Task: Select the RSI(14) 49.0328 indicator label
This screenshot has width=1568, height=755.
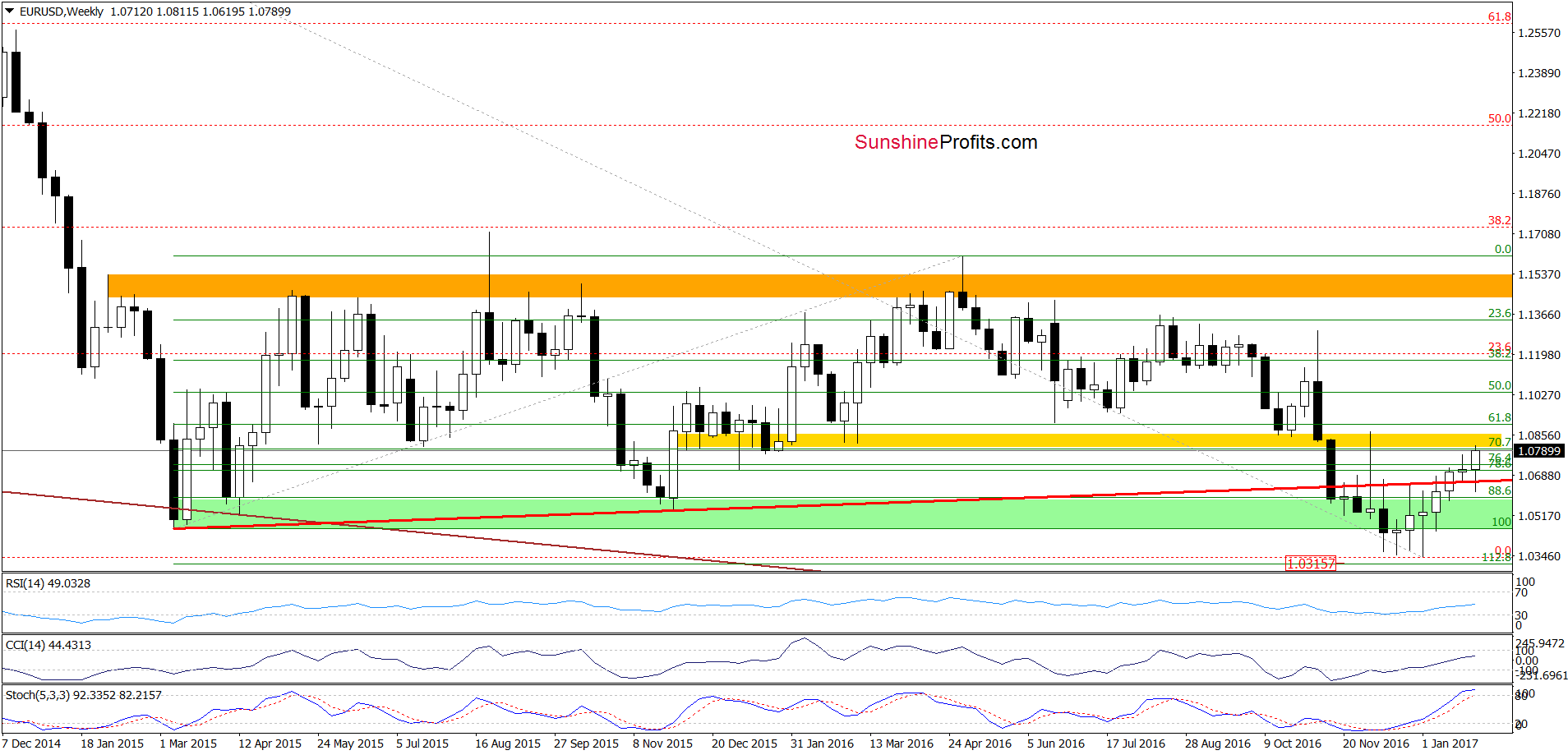Action: [x=48, y=583]
